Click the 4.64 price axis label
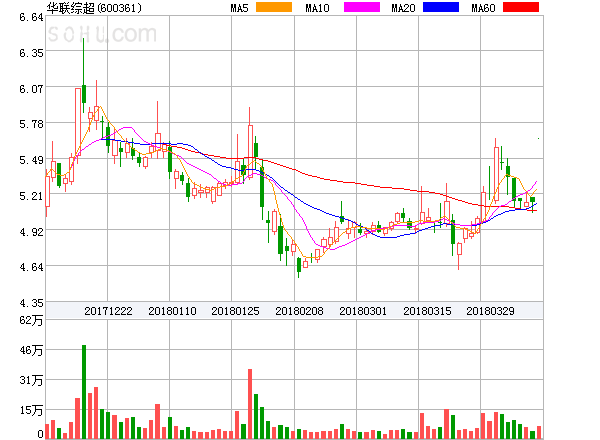Viewport: 600px width, 440px height. point(31,267)
